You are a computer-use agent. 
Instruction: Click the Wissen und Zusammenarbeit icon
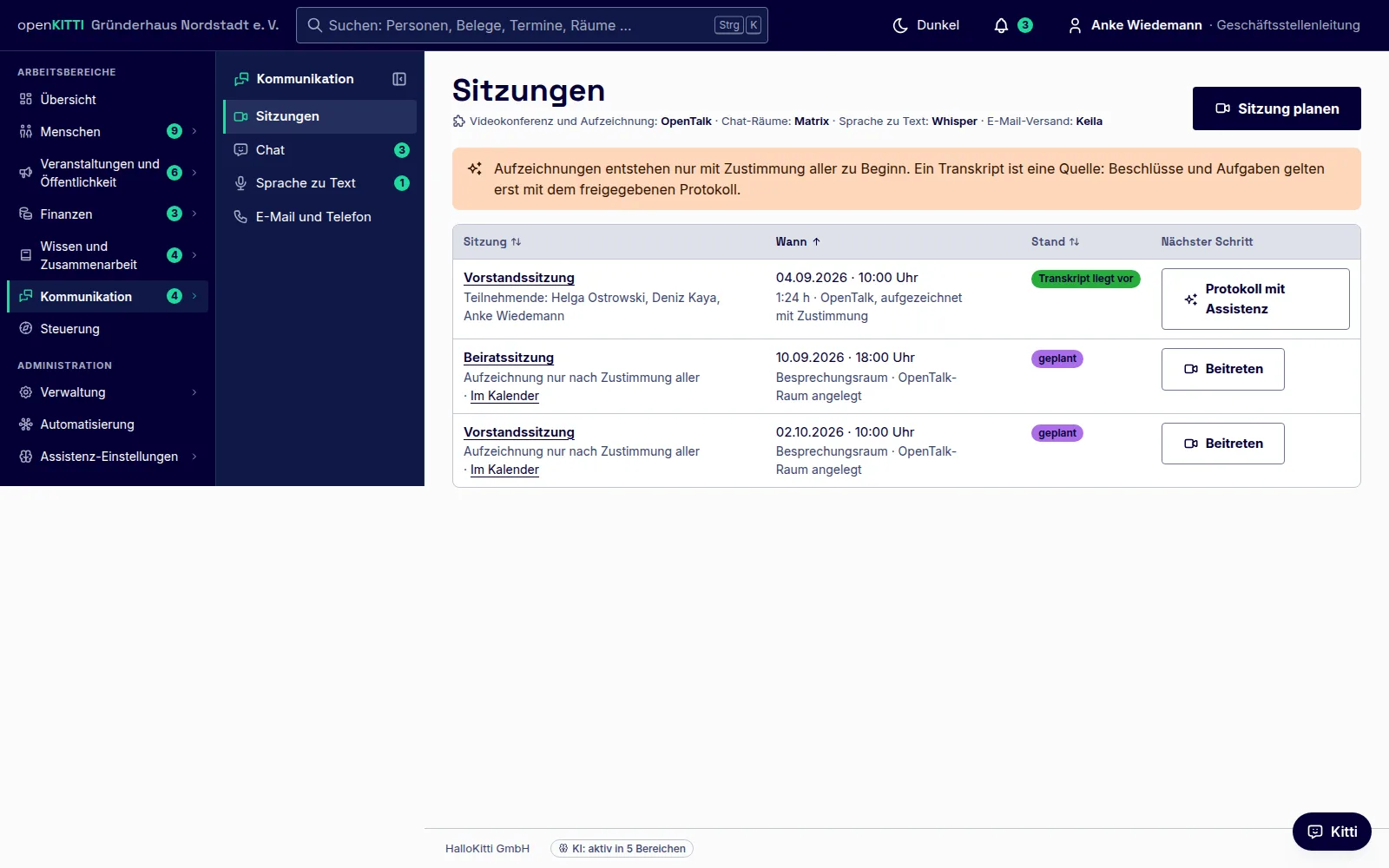tap(26, 255)
